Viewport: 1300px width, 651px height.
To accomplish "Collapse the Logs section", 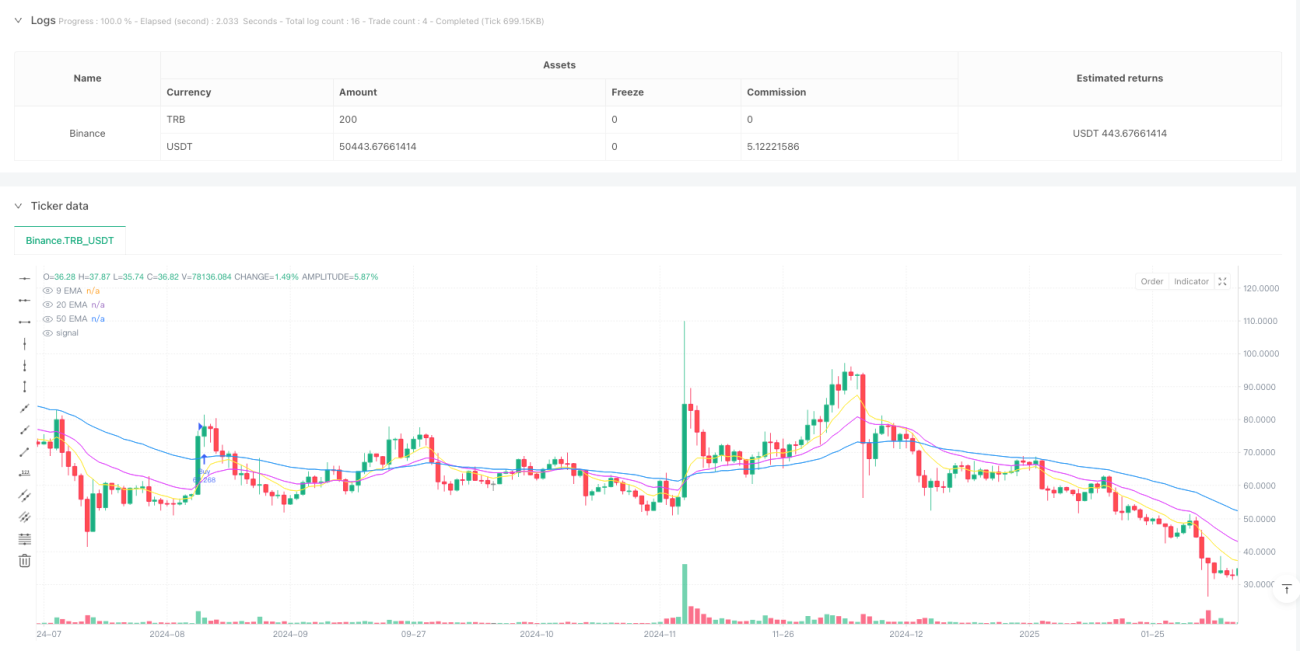I will pyautogui.click(x=17, y=20).
